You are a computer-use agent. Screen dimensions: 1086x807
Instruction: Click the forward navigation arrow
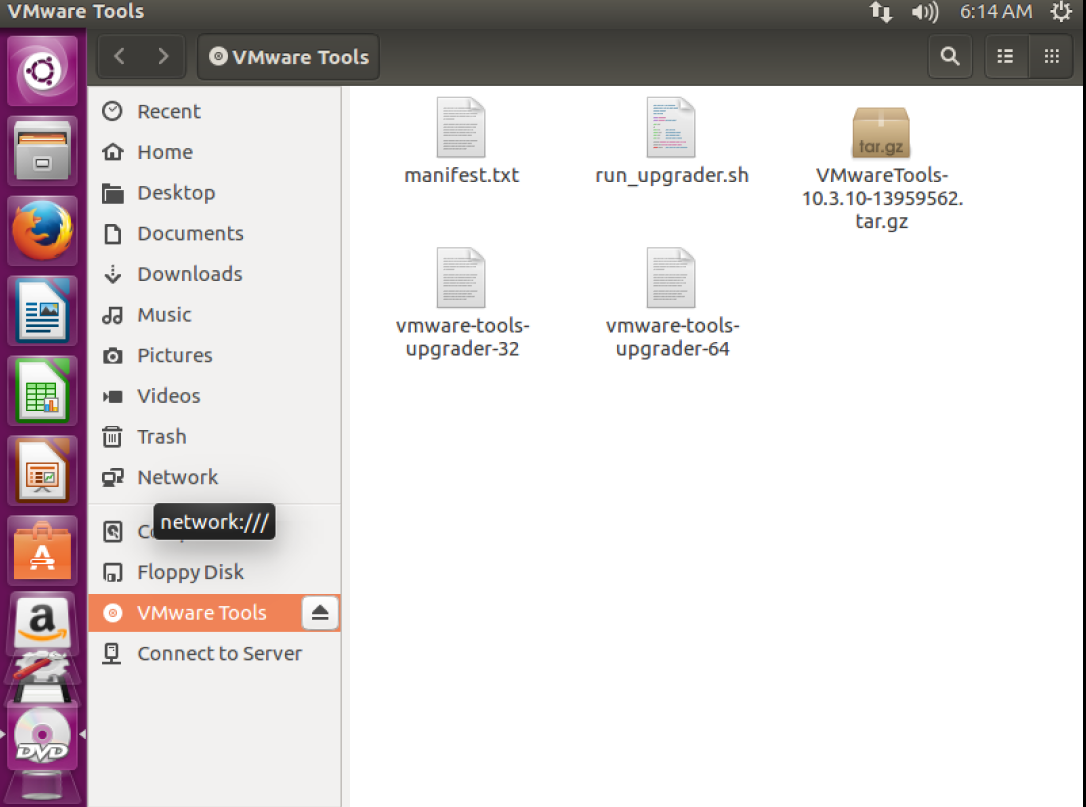[x=163, y=56]
